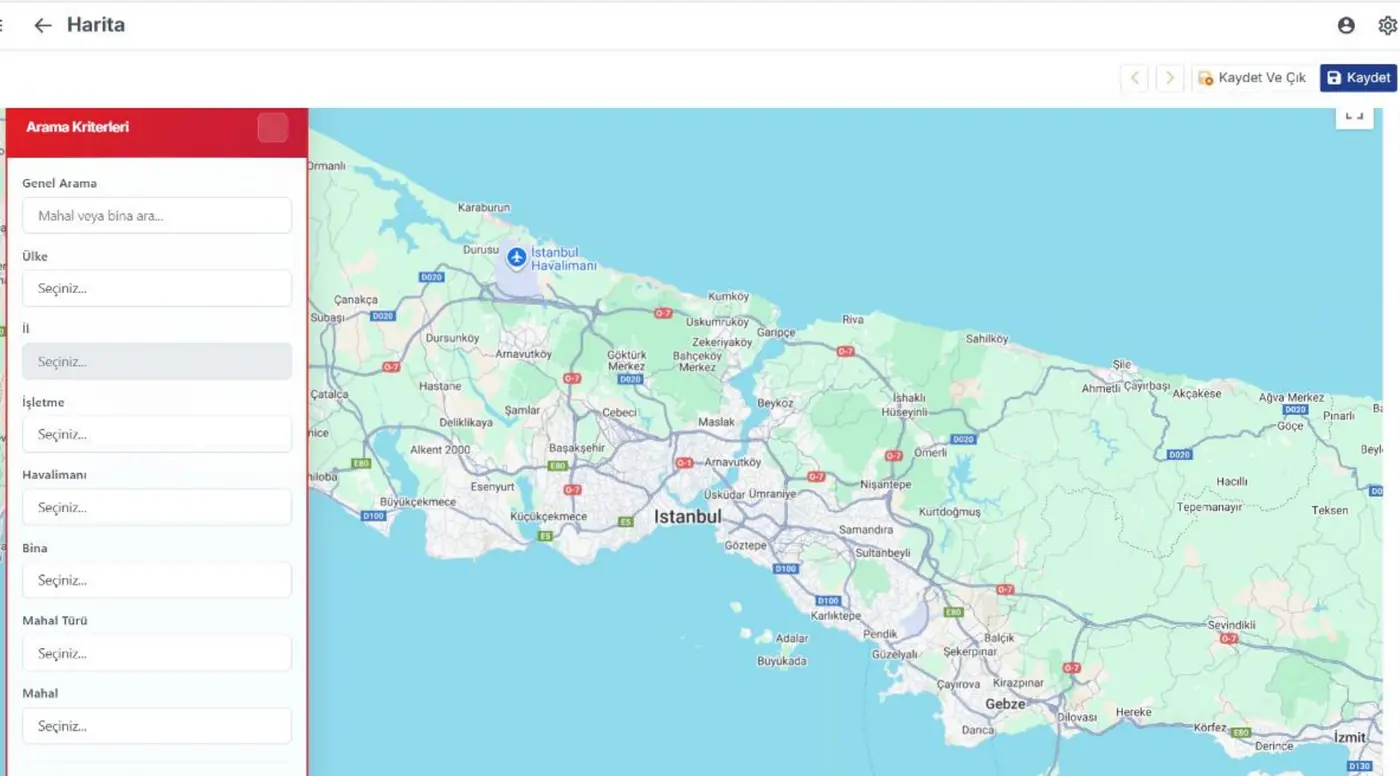
Task: Click the İstanbul Havalimanı airport marker
Action: pyautogui.click(x=517, y=258)
